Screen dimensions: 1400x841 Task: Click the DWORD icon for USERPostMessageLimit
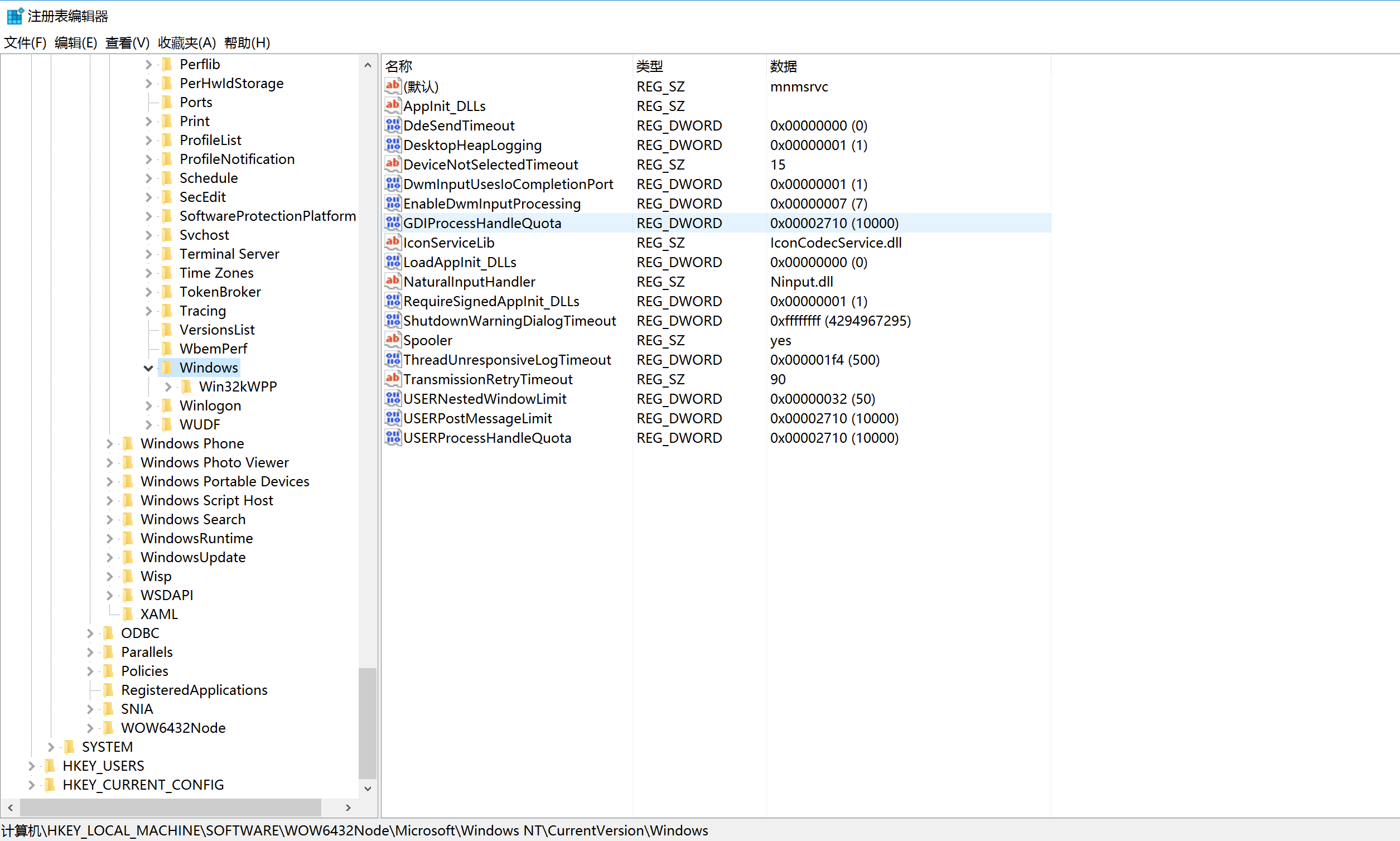393,418
